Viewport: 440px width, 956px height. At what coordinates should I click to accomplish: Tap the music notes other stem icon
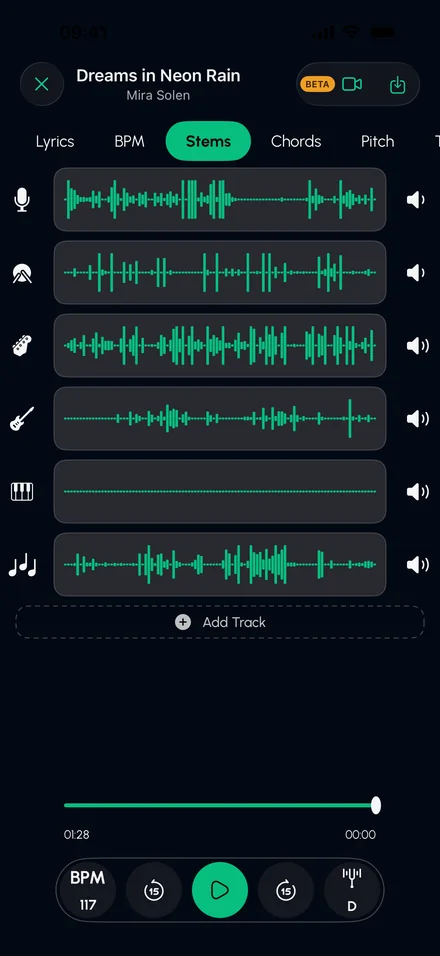[x=22, y=565]
